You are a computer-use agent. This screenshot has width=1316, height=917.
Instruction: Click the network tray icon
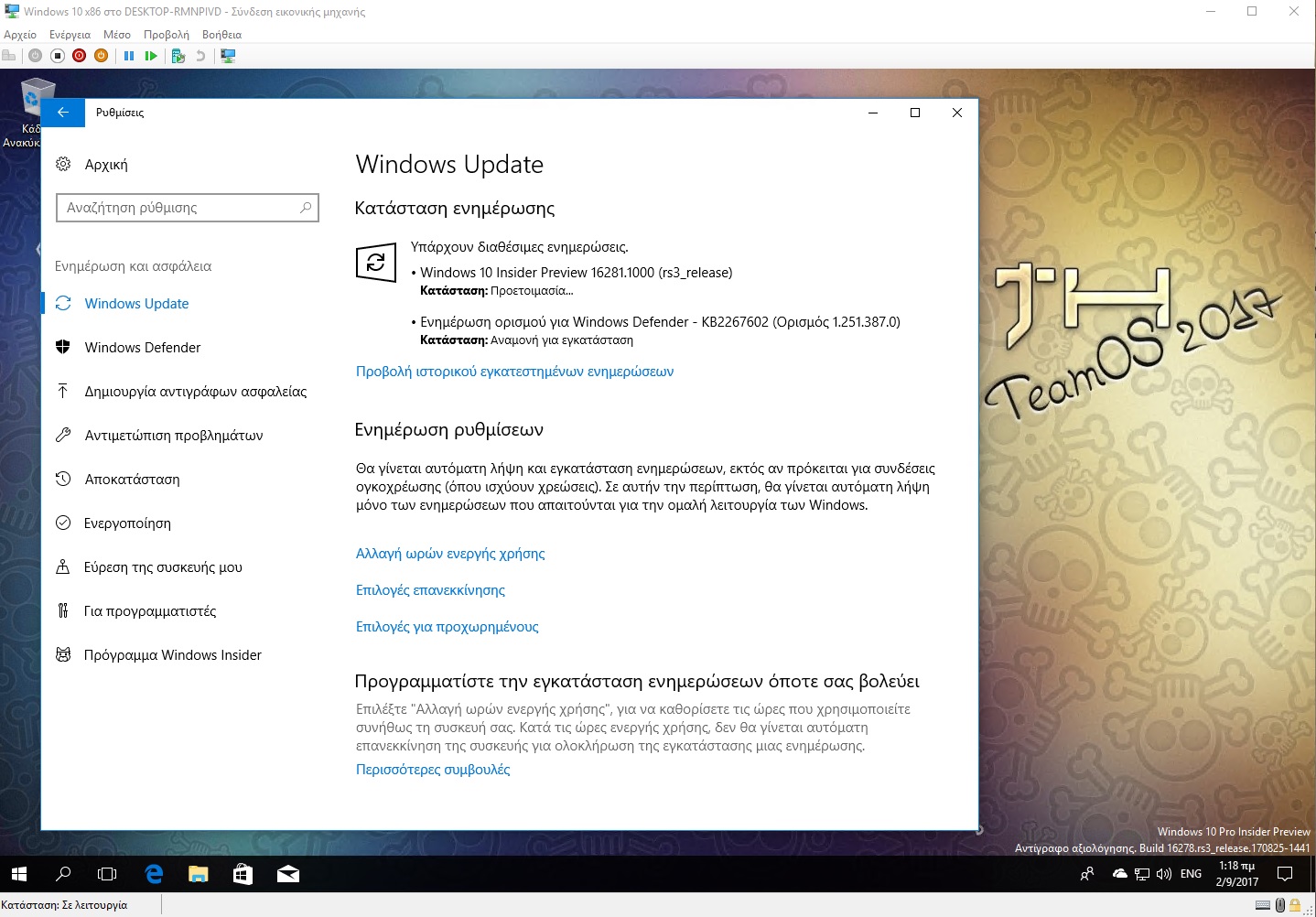(1141, 874)
